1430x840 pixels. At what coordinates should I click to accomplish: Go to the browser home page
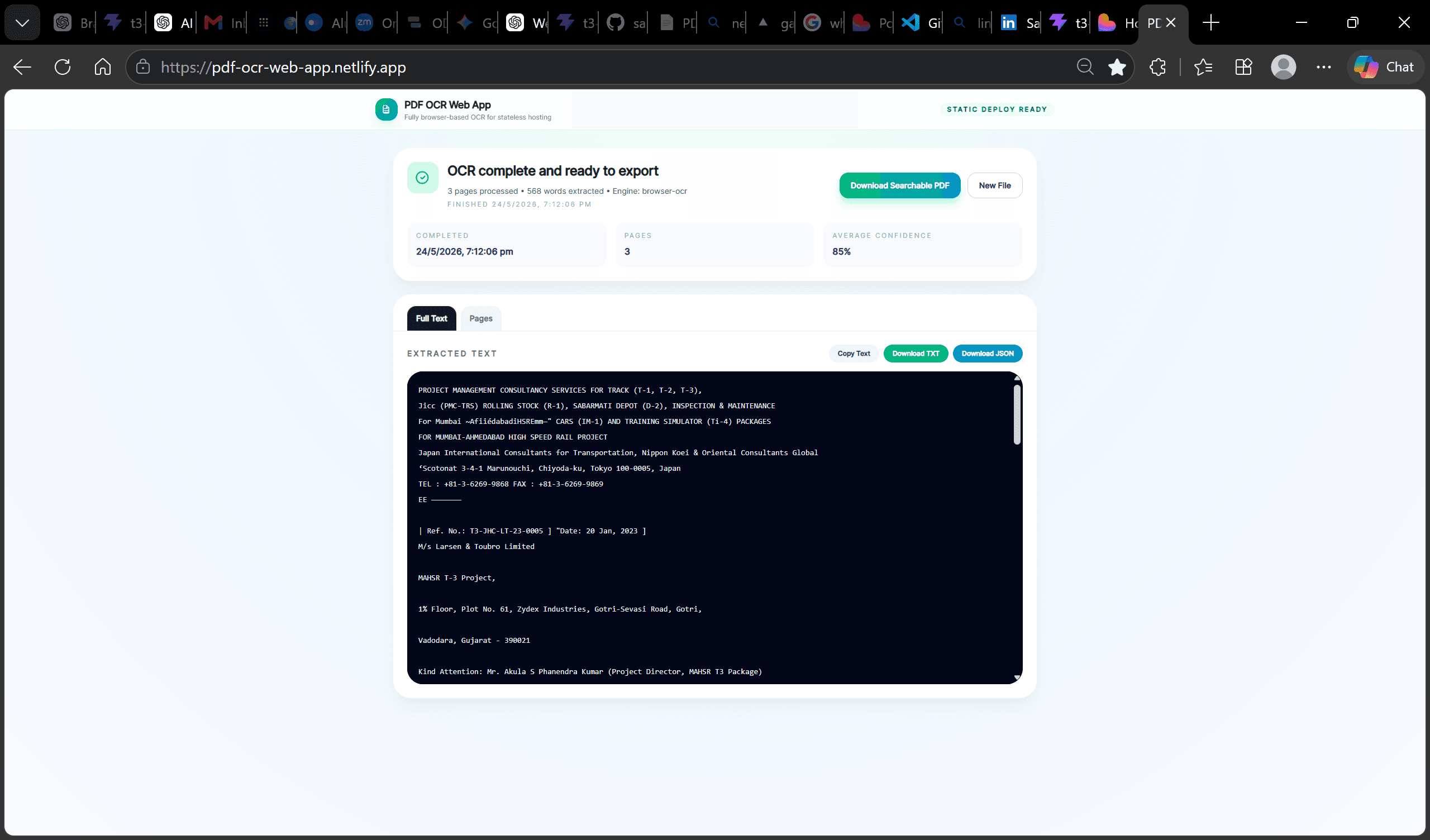click(103, 67)
